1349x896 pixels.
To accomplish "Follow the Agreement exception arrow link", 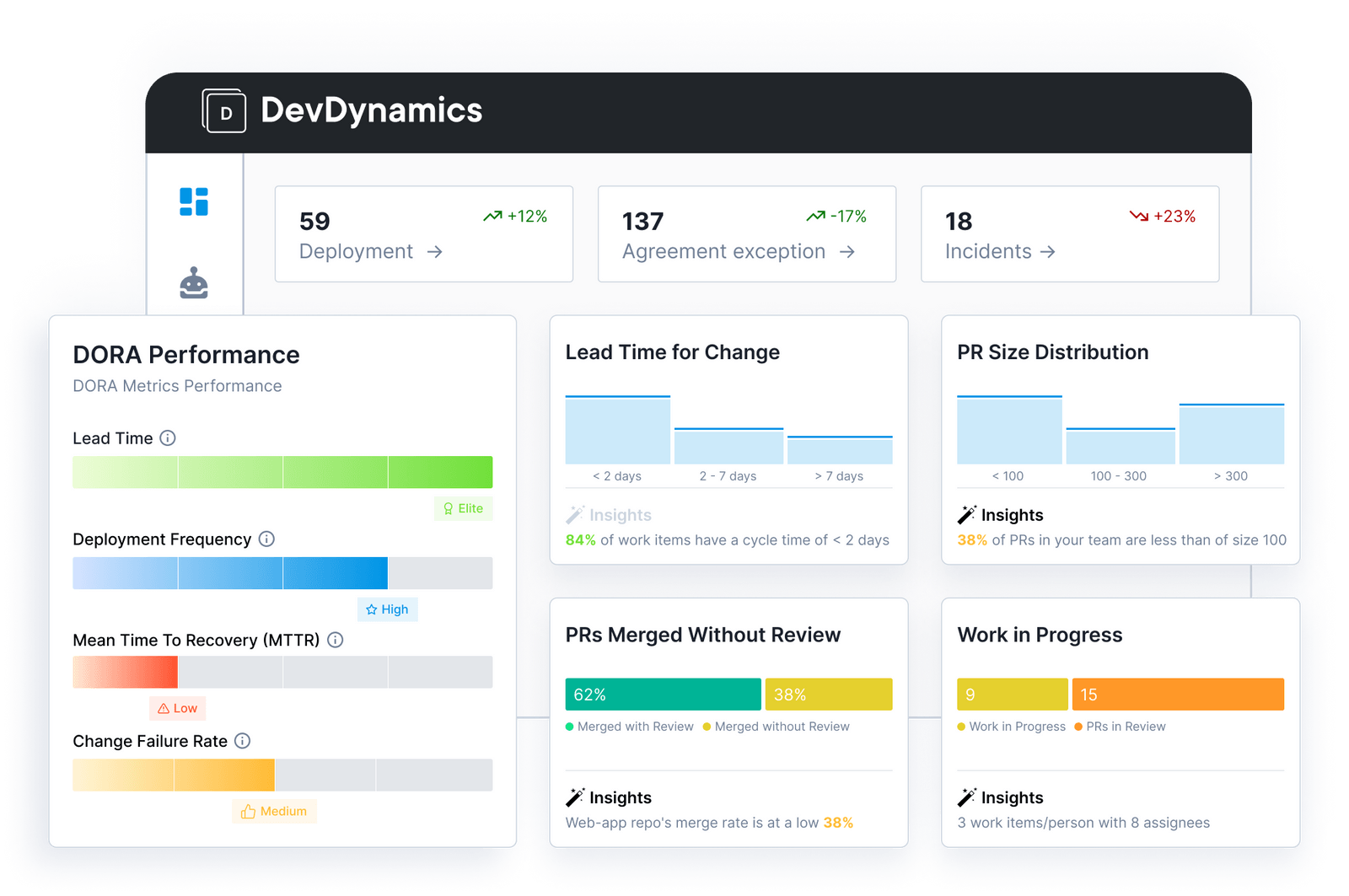I will [x=848, y=251].
